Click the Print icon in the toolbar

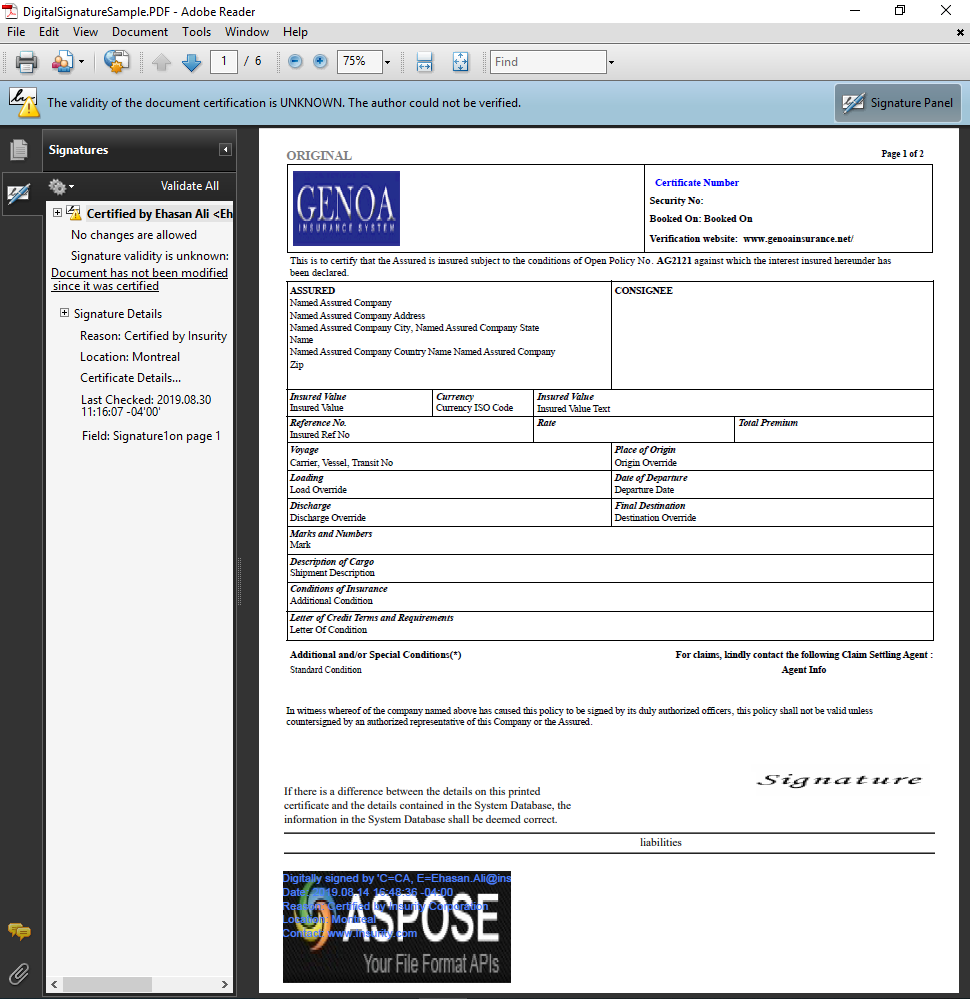(x=27, y=61)
